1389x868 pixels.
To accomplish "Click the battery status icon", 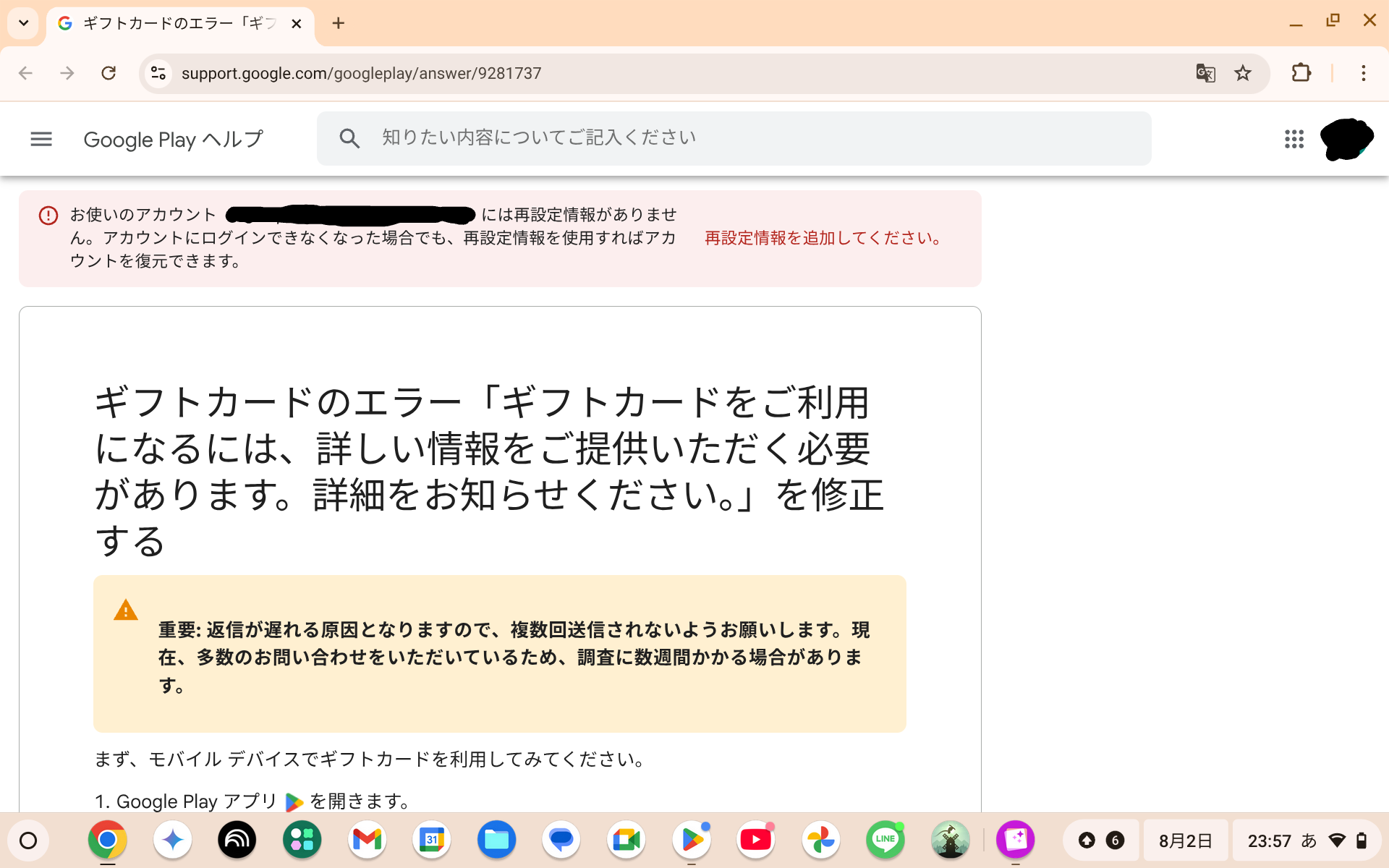I will pyautogui.click(x=1362, y=841).
